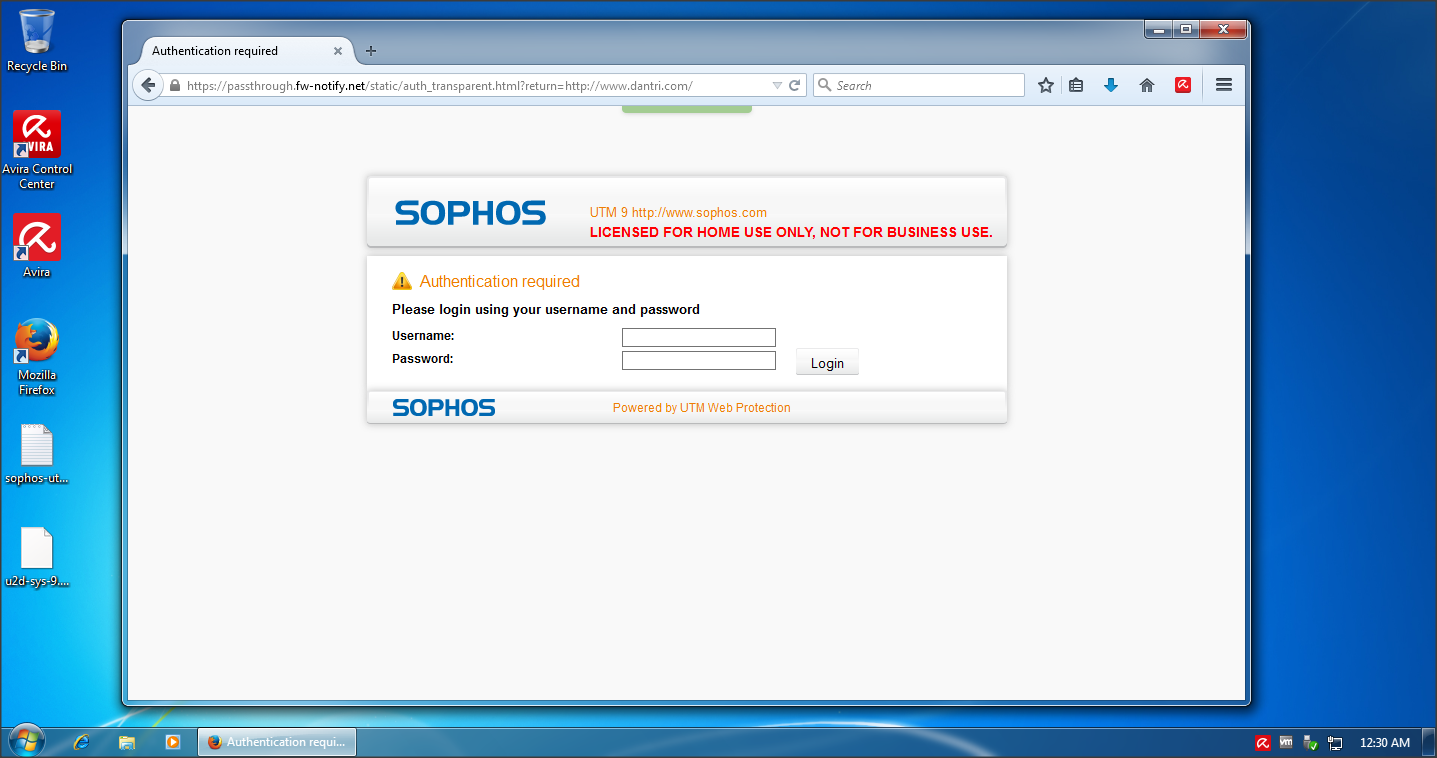This screenshot has height=758, width=1437.
Task: Bookmark this page with the star icon
Action: click(x=1046, y=86)
